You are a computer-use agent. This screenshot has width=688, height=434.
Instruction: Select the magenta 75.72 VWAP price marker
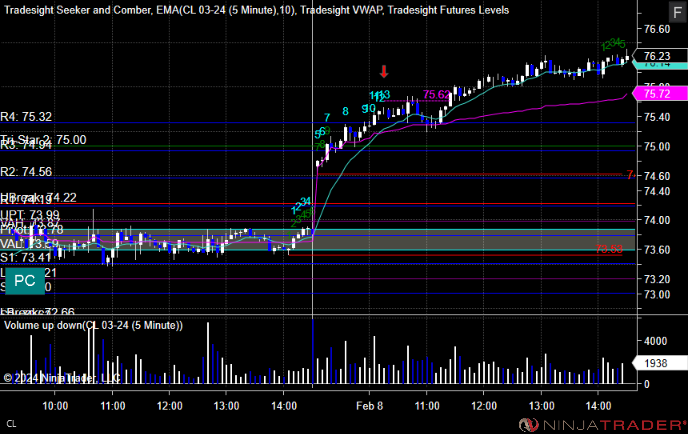(x=660, y=93)
